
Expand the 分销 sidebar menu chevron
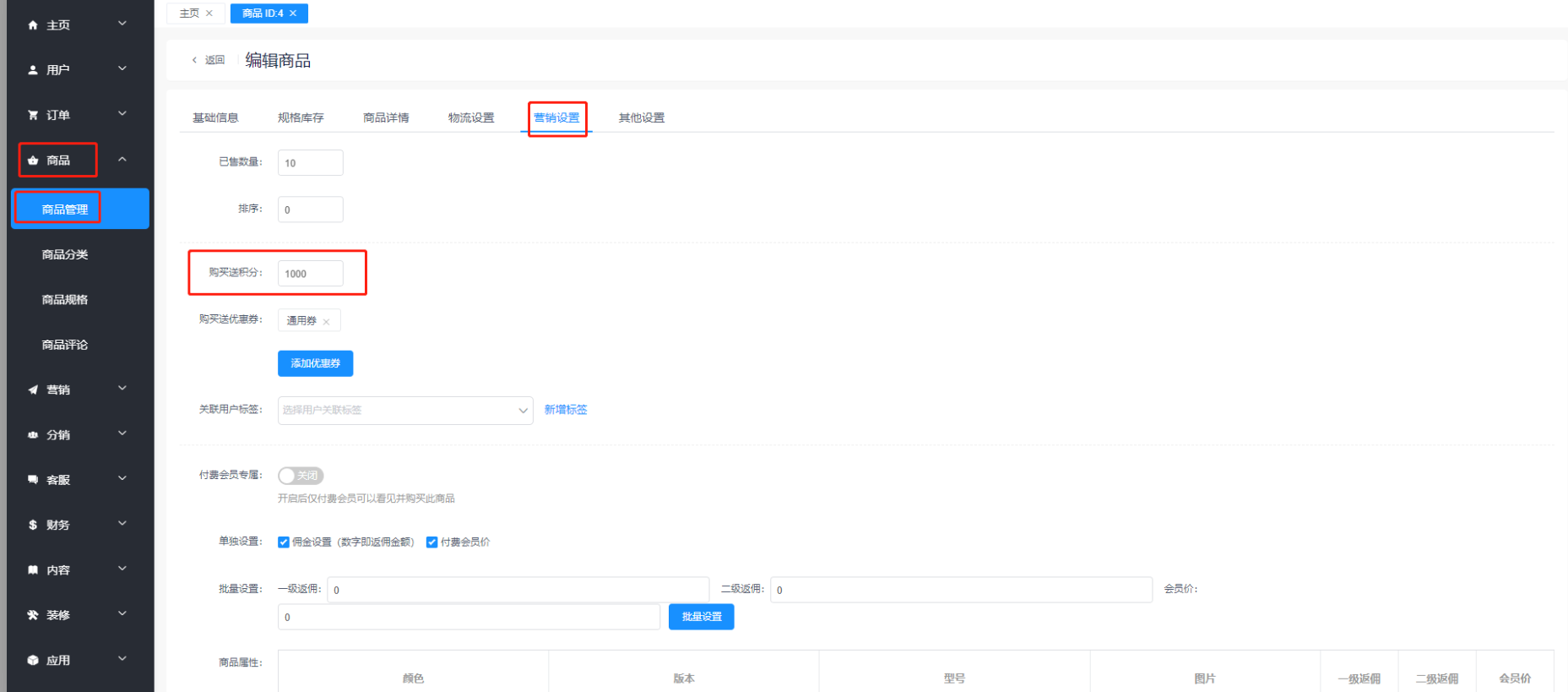pos(122,433)
